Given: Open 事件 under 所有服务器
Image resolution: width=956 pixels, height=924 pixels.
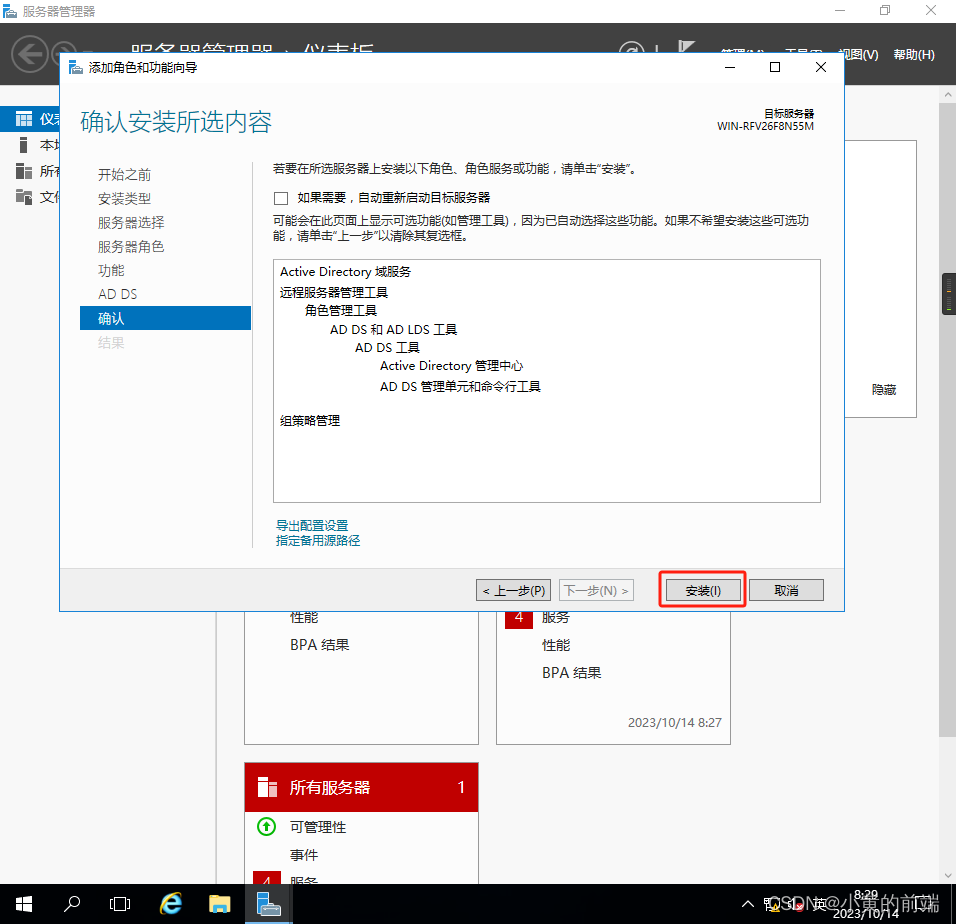Looking at the screenshot, I should click(x=304, y=855).
